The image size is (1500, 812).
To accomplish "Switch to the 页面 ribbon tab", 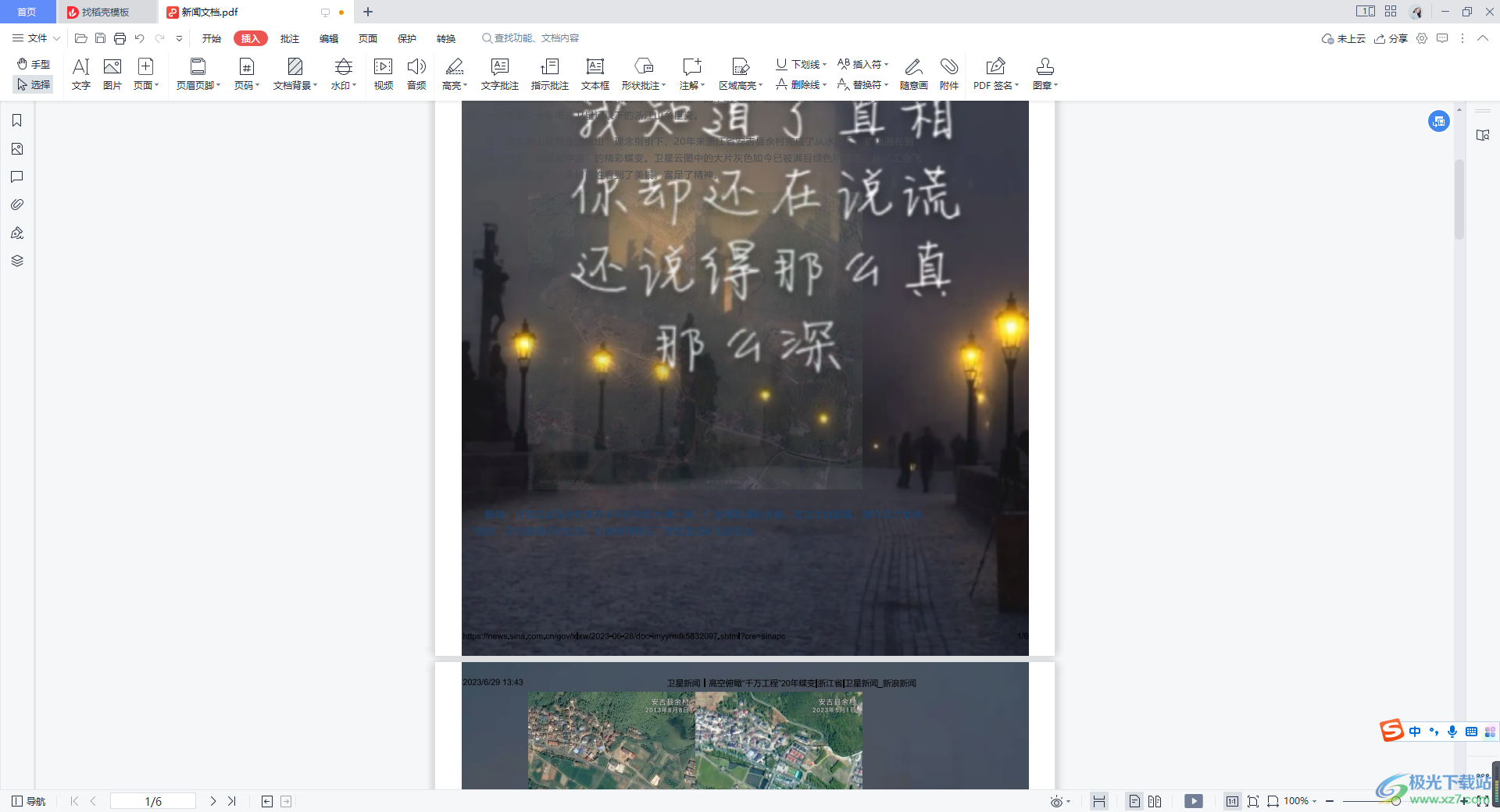I will click(368, 38).
